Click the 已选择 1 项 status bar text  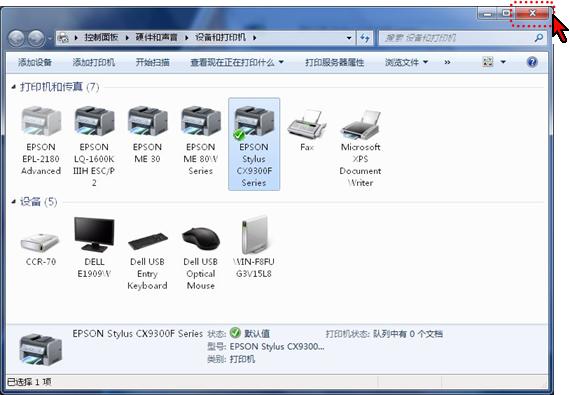(x=29, y=382)
